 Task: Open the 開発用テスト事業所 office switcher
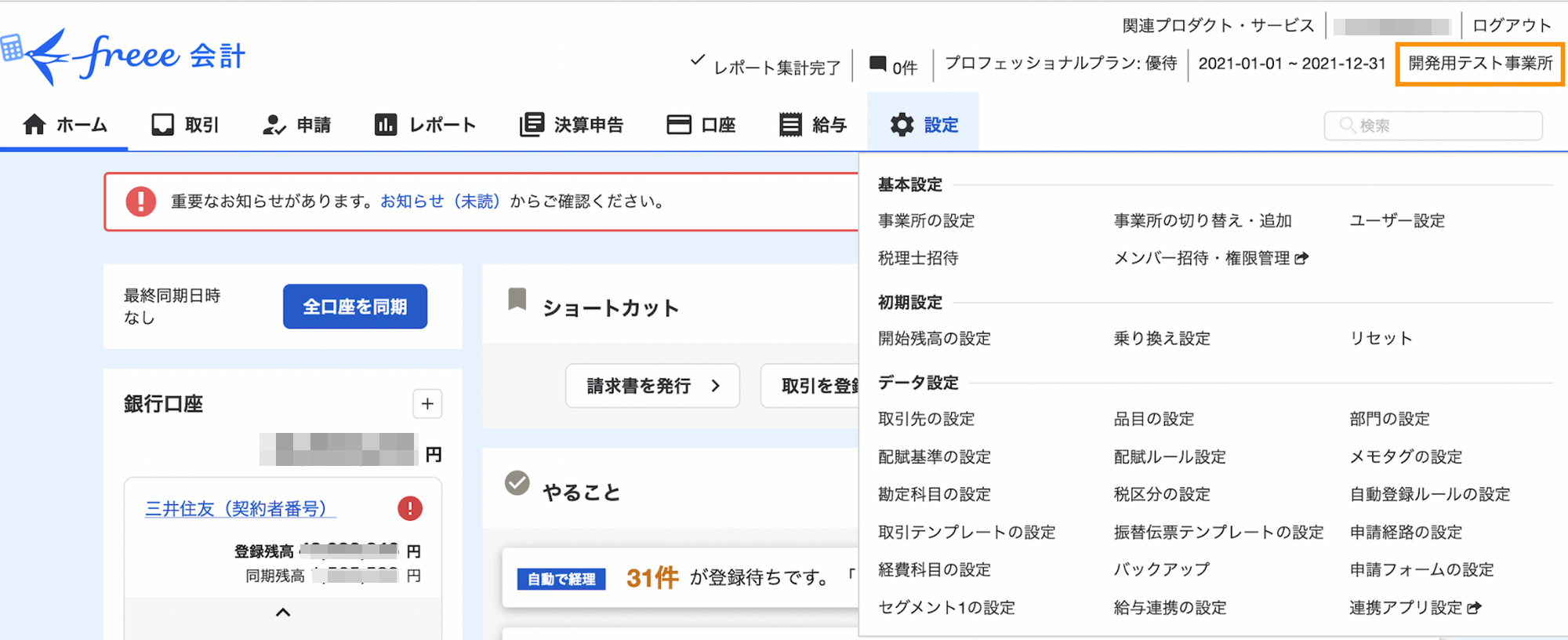pos(1479,64)
